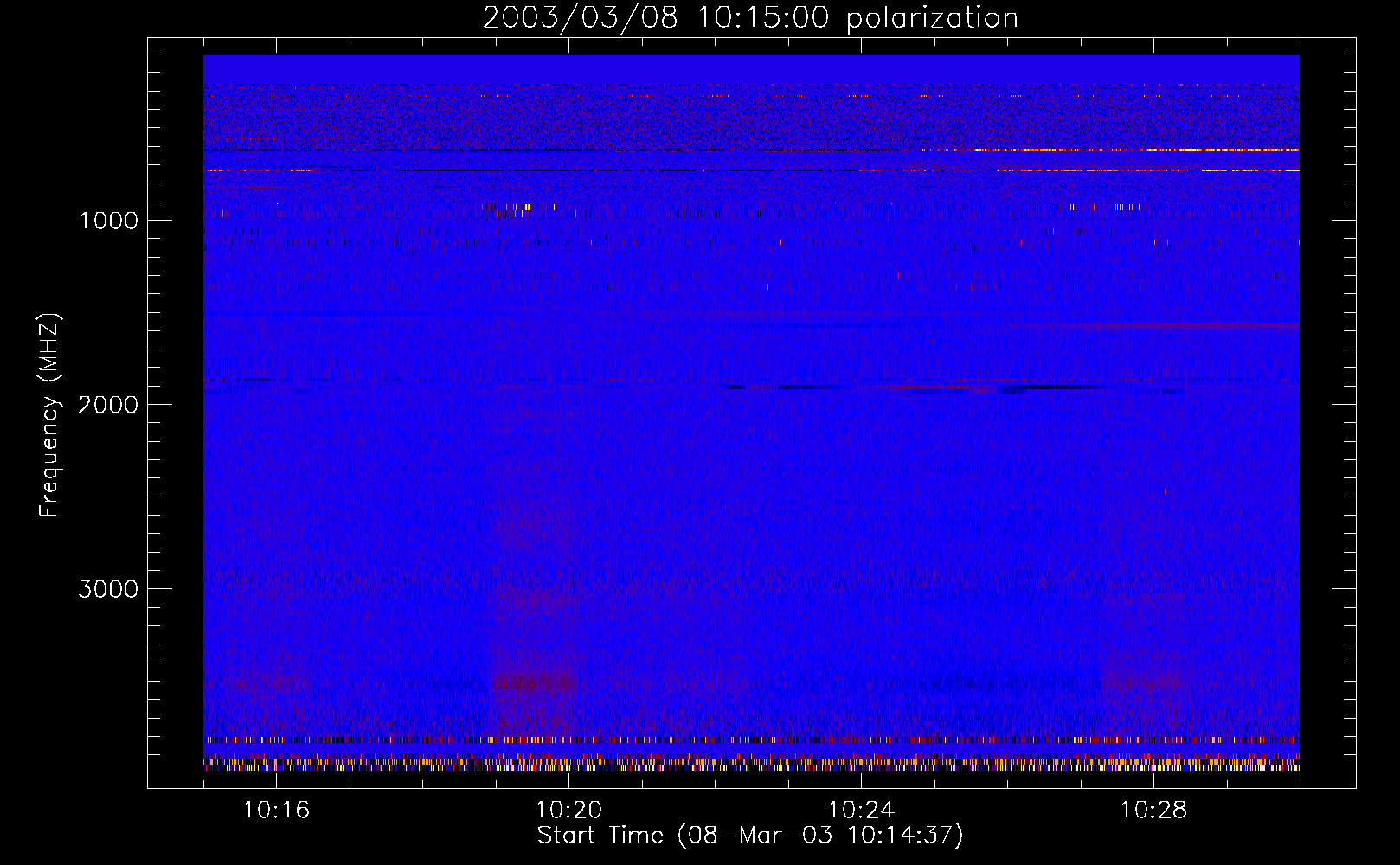1400x865 pixels.
Task: Click the 10:28 time tick label
Action: (x=1153, y=811)
